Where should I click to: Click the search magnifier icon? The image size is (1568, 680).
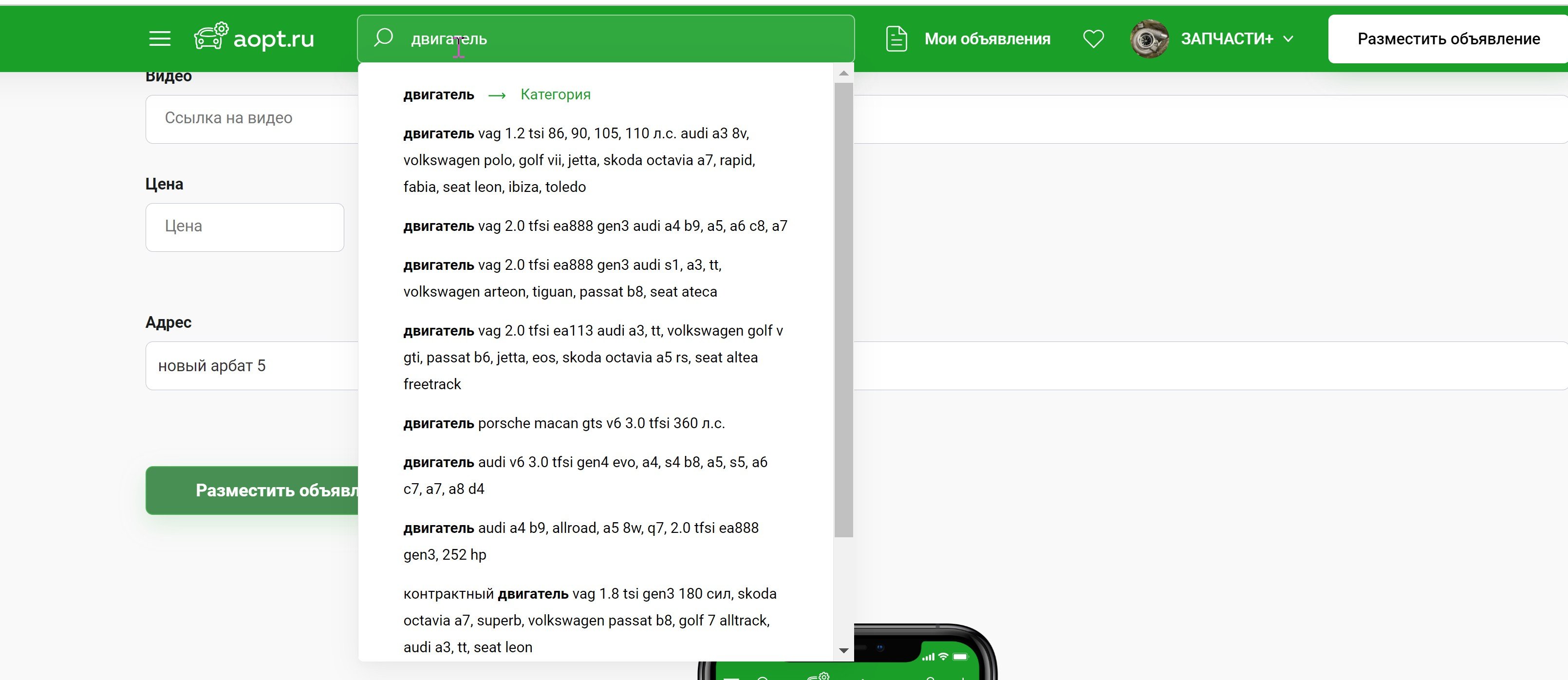(383, 38)
